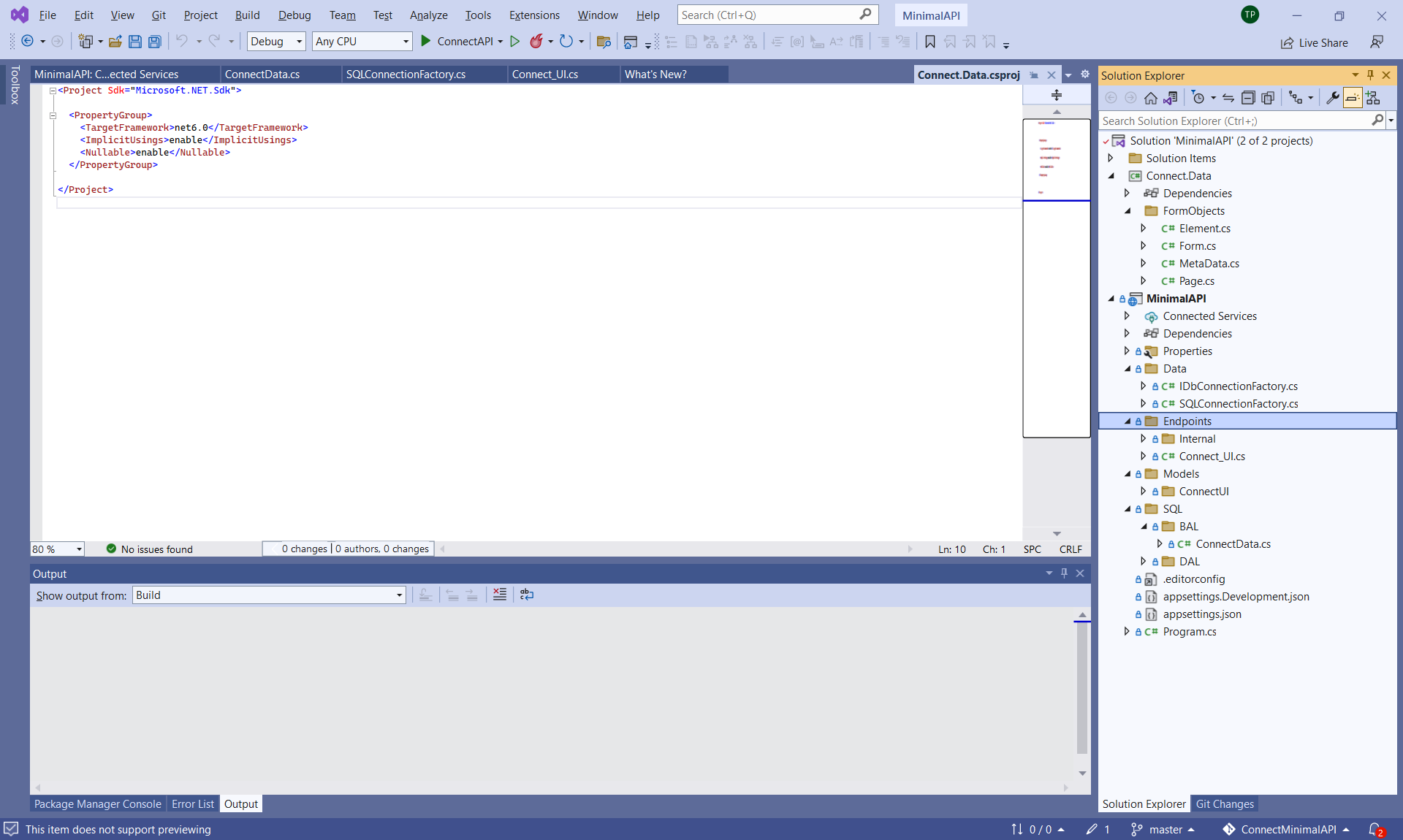
Task: Click the Search (Ctrl+Q) input box
Action: pyautogui.click(x=777, y=15)
